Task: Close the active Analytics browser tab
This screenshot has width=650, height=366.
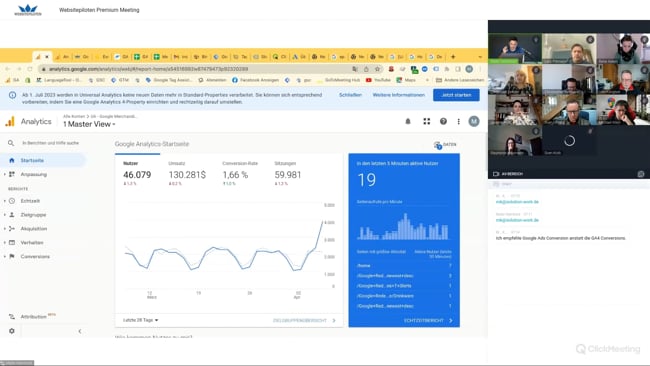Action: 47,57
